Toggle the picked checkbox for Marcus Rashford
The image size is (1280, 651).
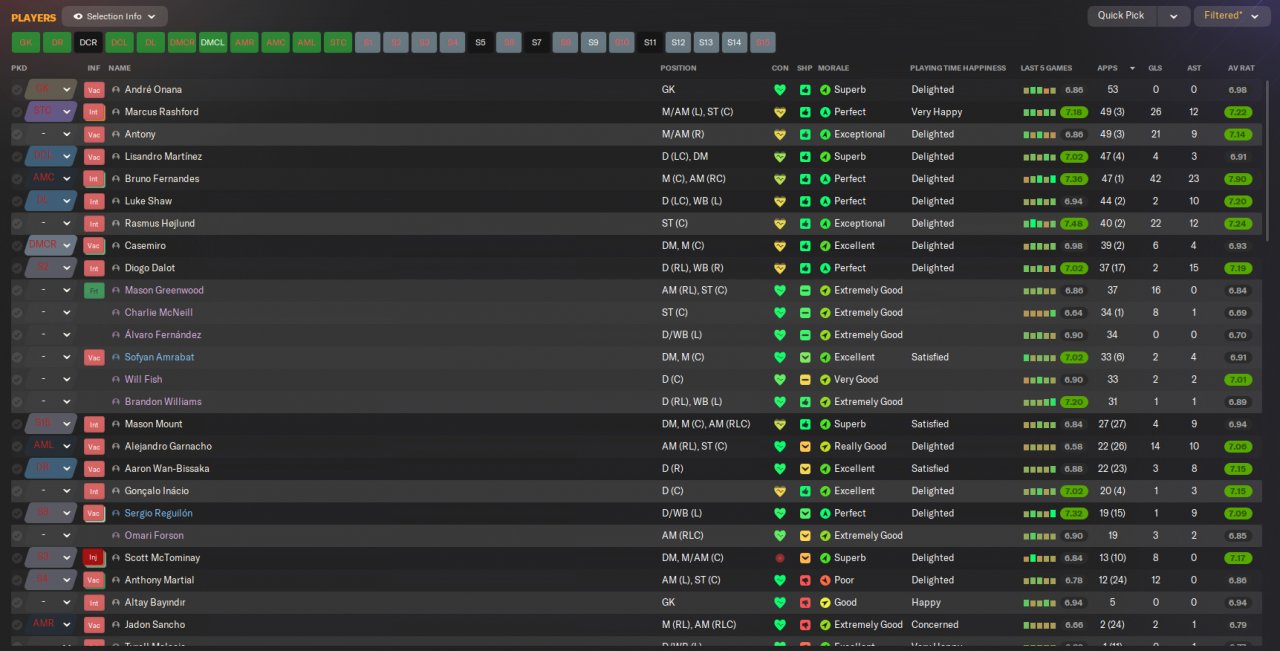17,112
